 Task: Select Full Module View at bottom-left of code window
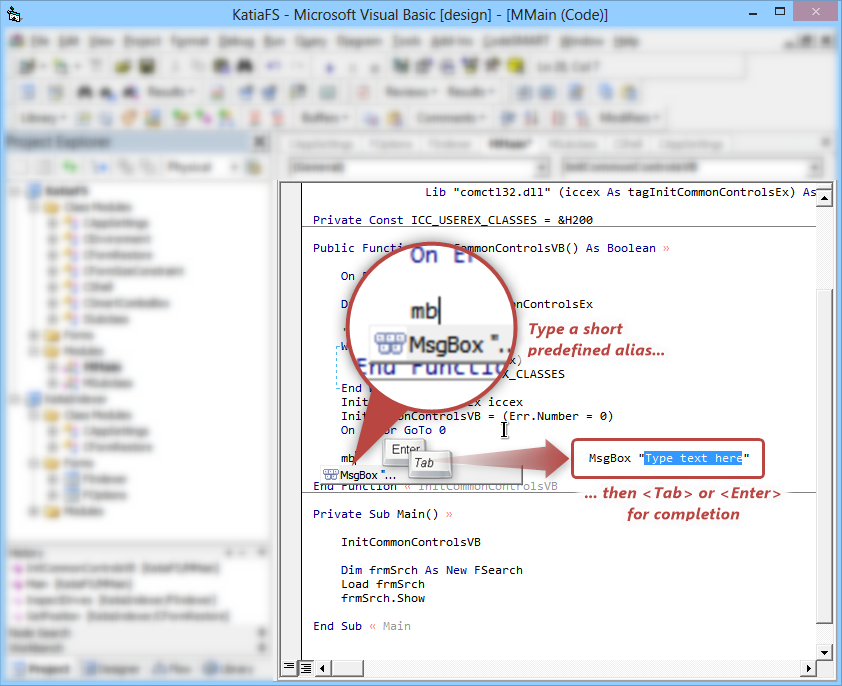(306, 667)
